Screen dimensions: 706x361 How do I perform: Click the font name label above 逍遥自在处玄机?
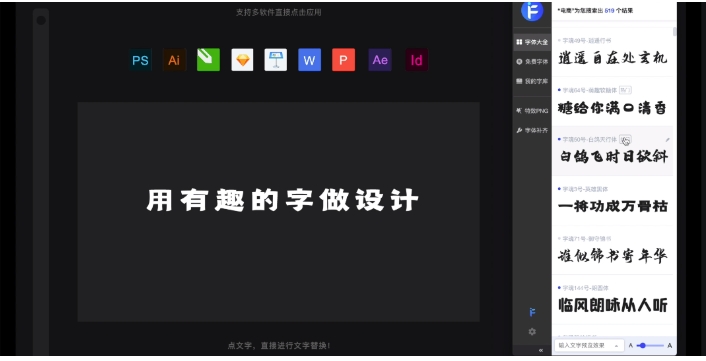587,41
